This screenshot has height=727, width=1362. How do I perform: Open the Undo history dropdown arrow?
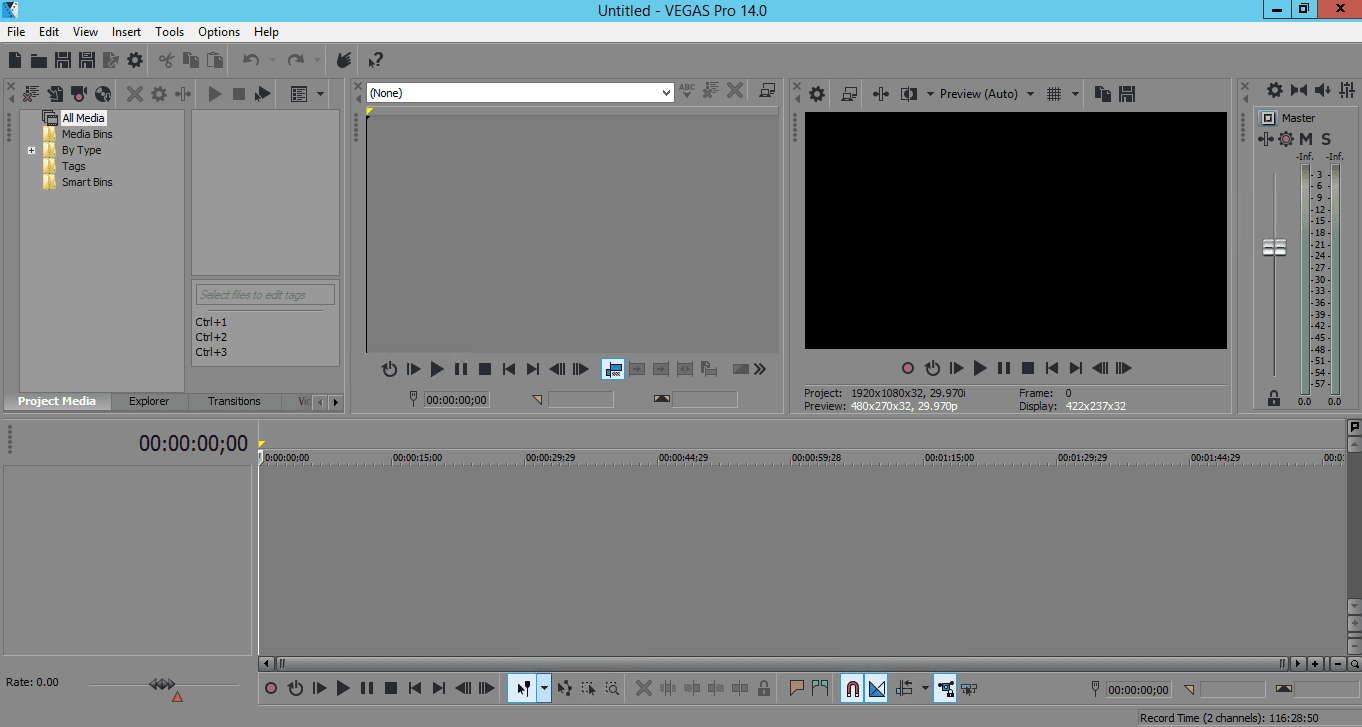pos(272,60)
